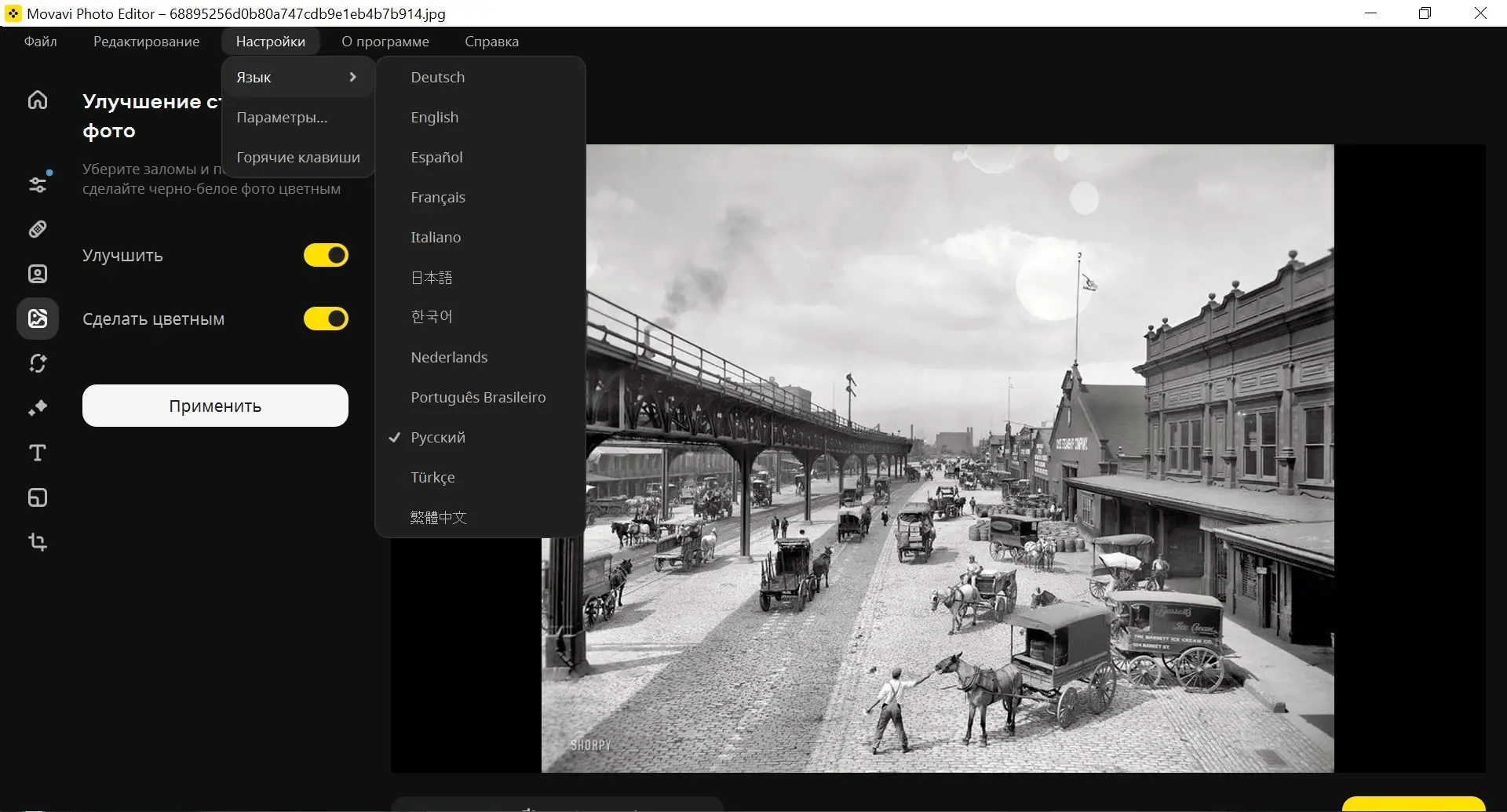
Task: Select the Text tool icon
Action: [38, 453]
